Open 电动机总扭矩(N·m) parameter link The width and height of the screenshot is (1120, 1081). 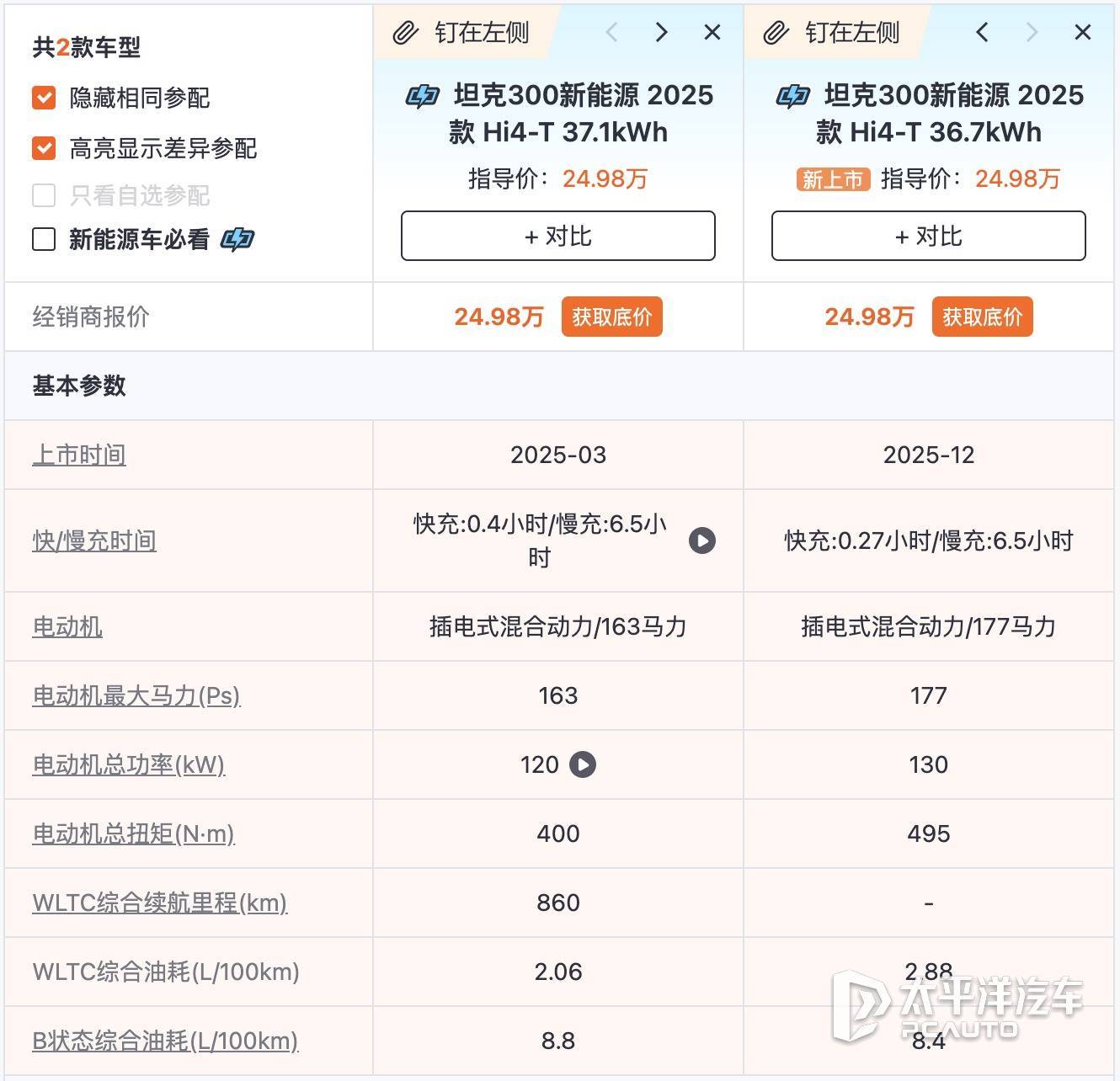pyautogui.click(x=133, y=833)
